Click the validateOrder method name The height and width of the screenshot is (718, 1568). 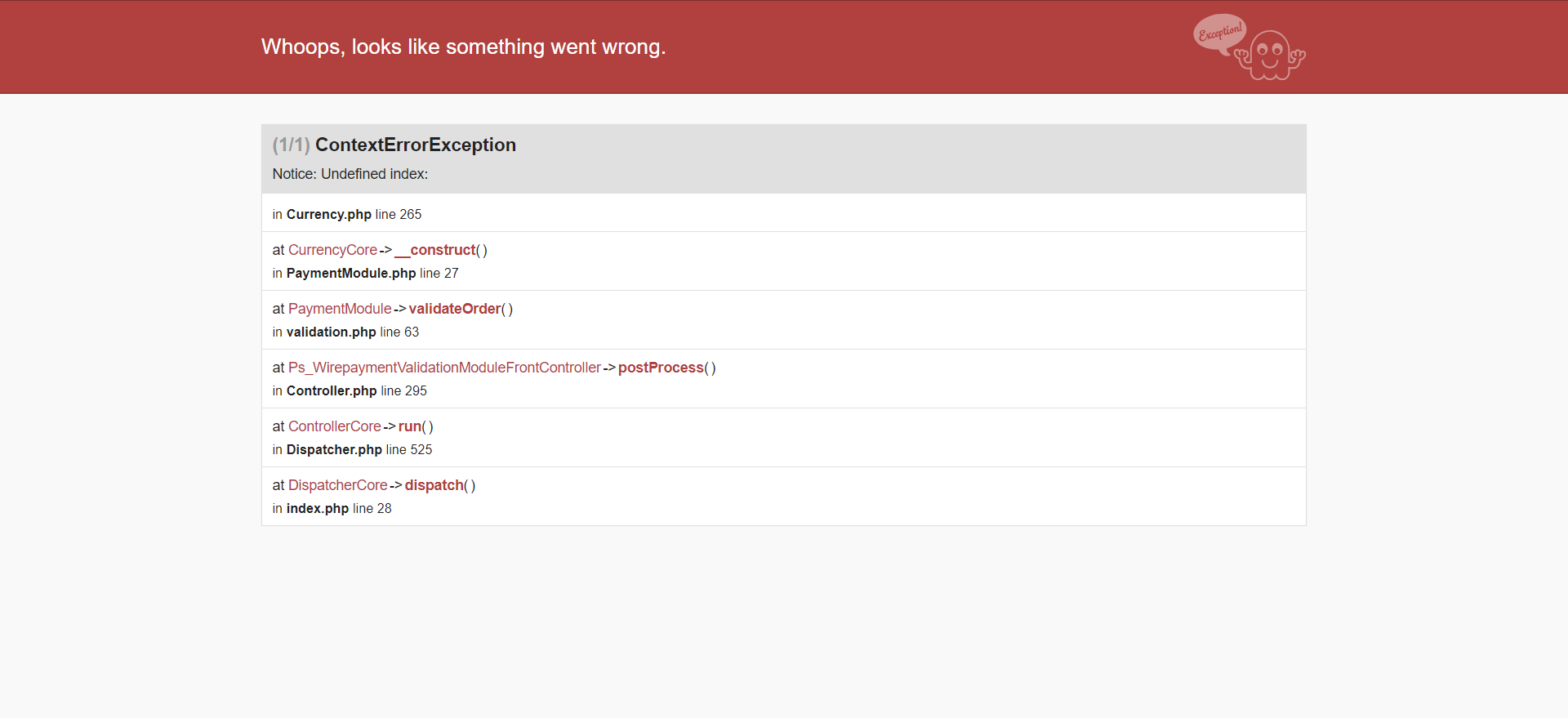[x=454, y=309]
